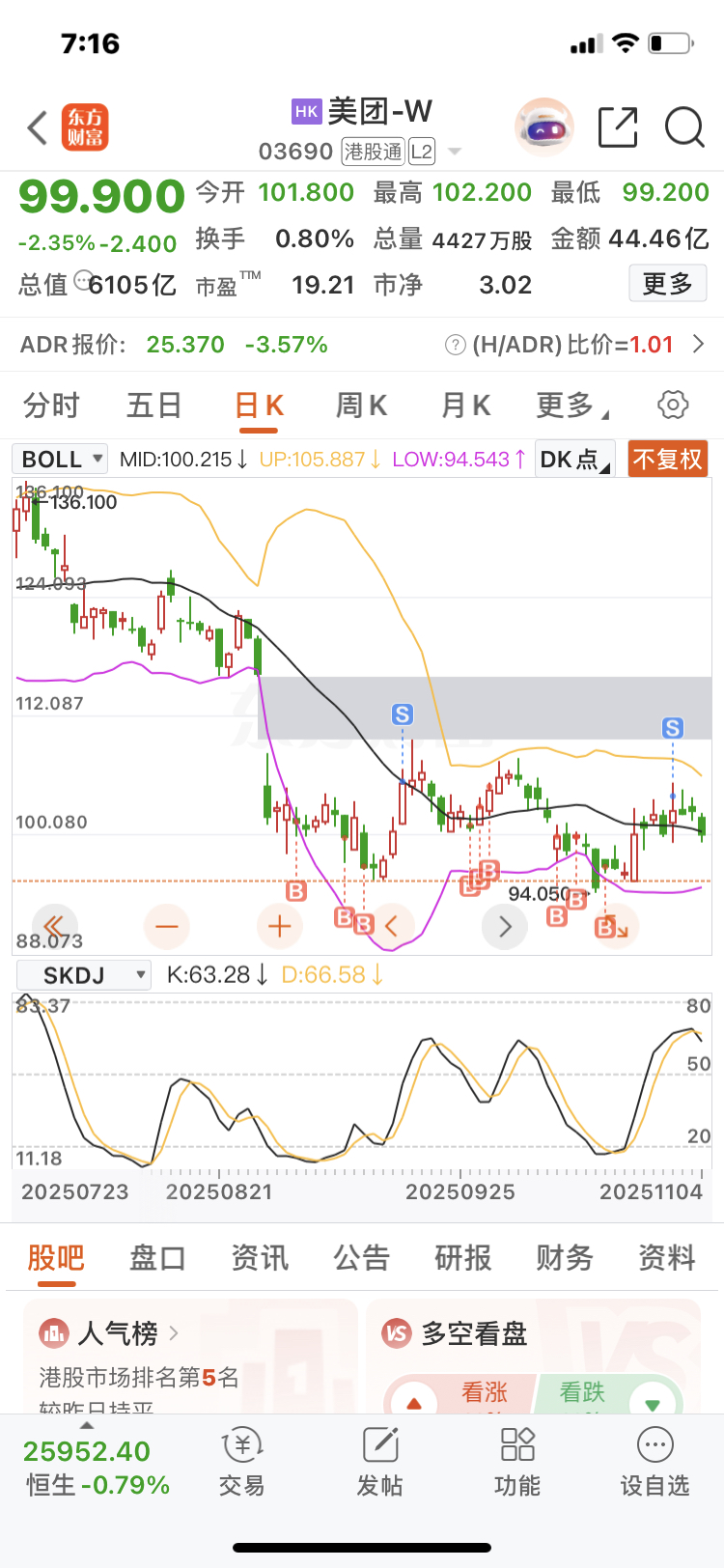Open the 资讯 news tab
This screenshot has height=1568, width=724.
tap(260, 1258)
